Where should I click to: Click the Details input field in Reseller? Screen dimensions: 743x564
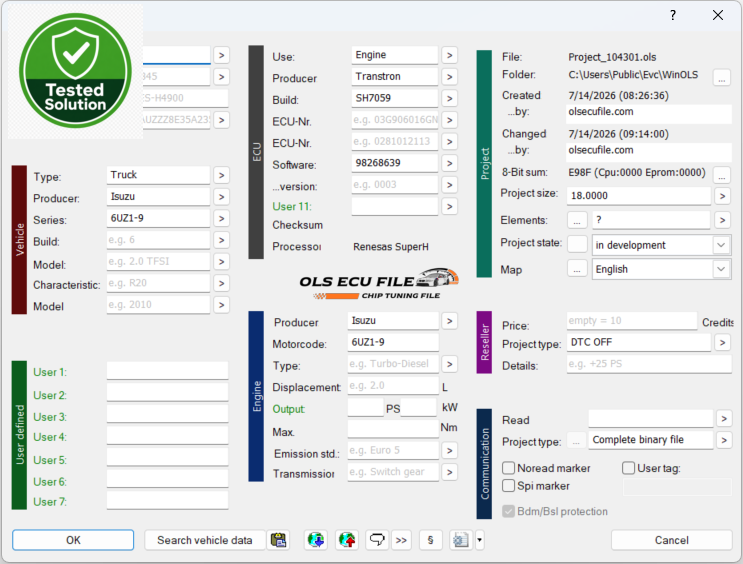tap(649, 364)
